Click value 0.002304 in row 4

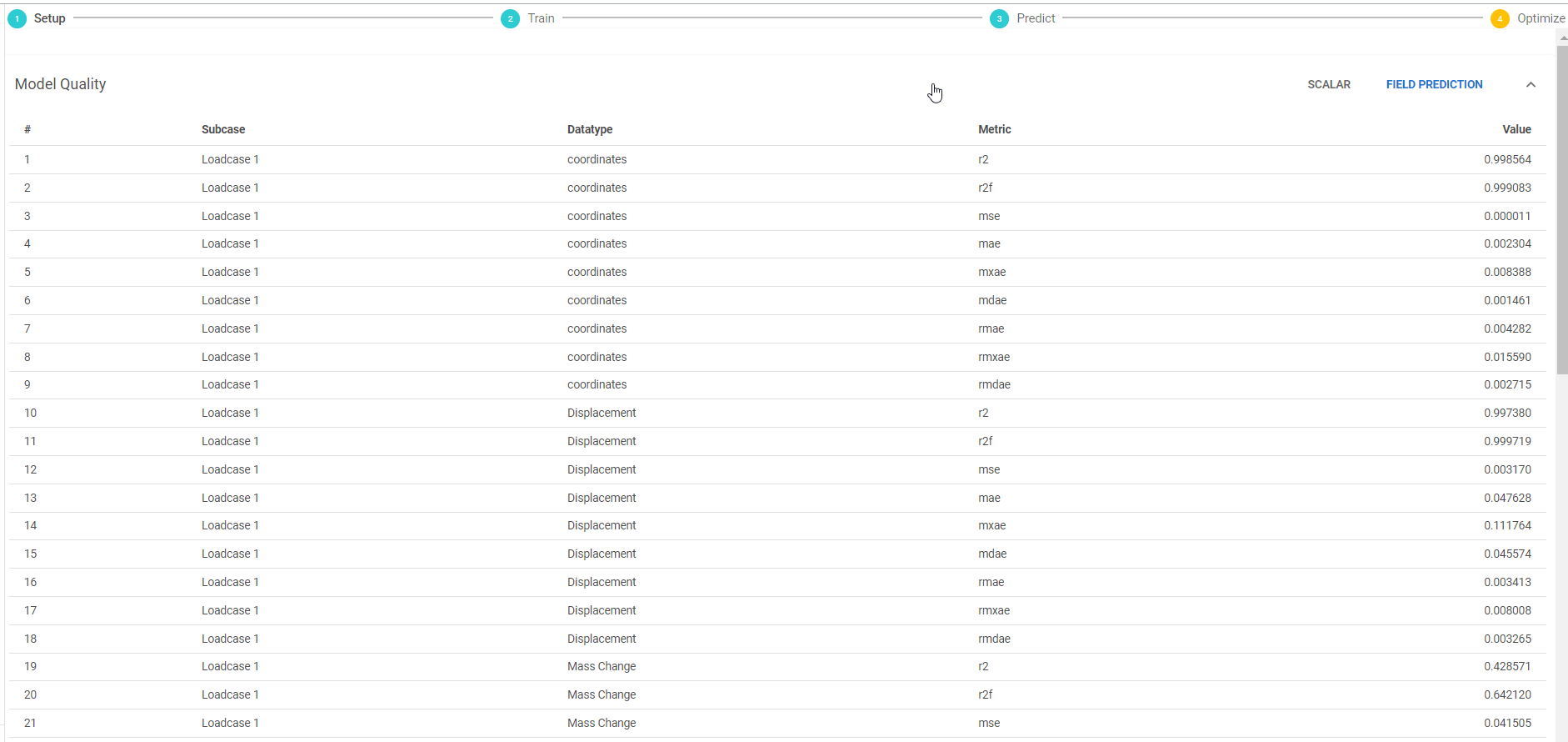click(x=1507, y=243)
